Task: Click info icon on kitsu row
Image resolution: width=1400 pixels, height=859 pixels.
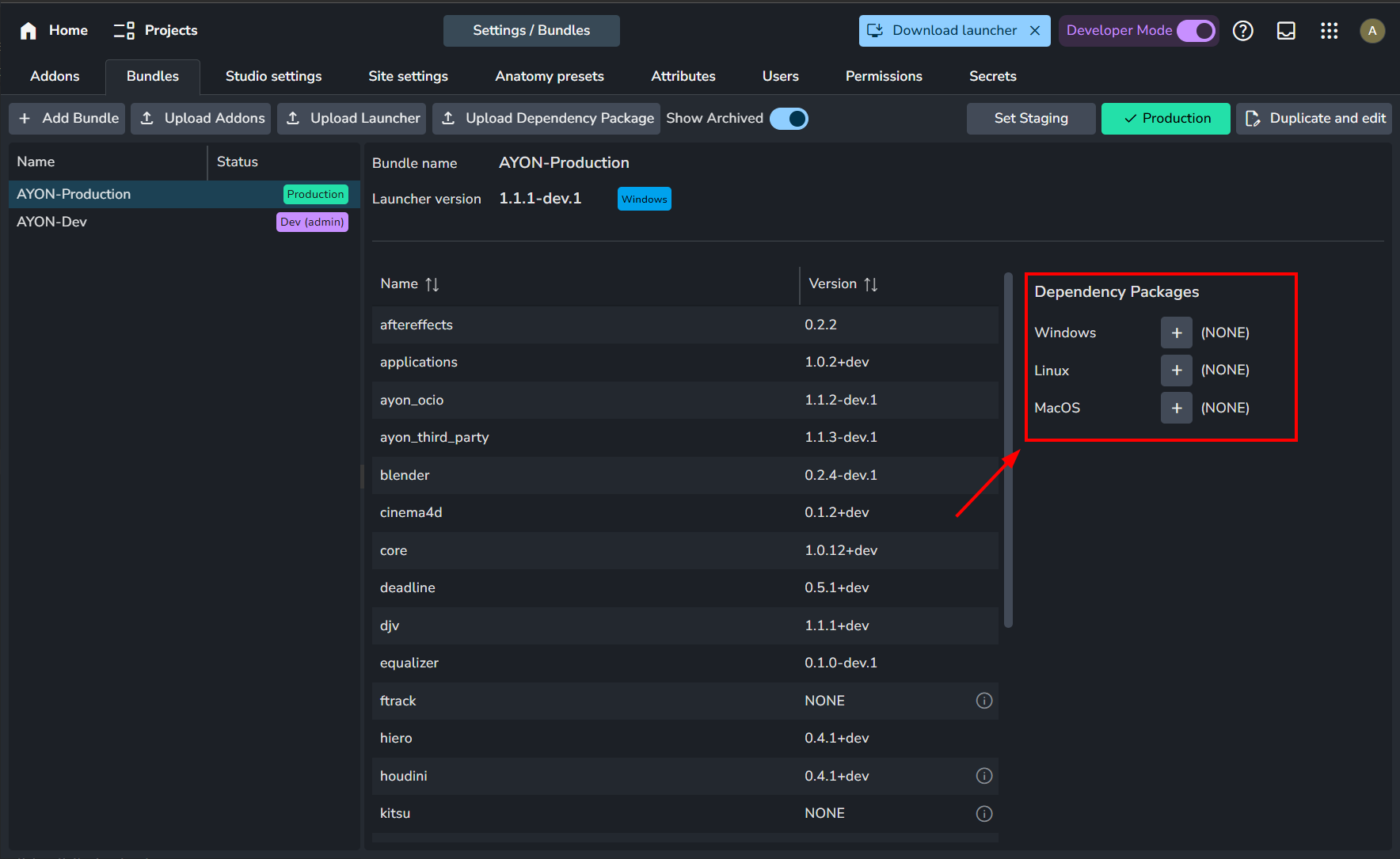Action: (x=983, y=814)
